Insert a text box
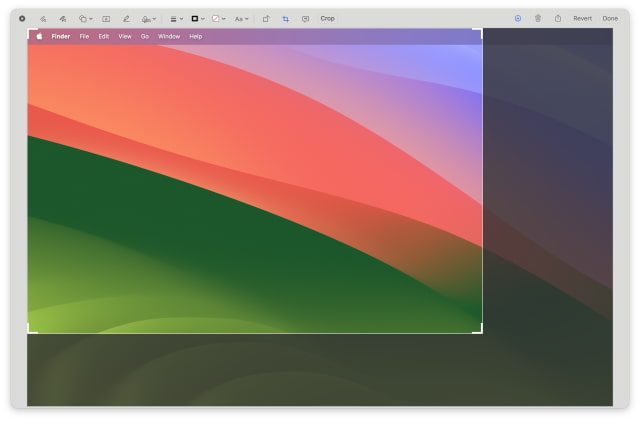The image size is (640, 421). (106, 18)
